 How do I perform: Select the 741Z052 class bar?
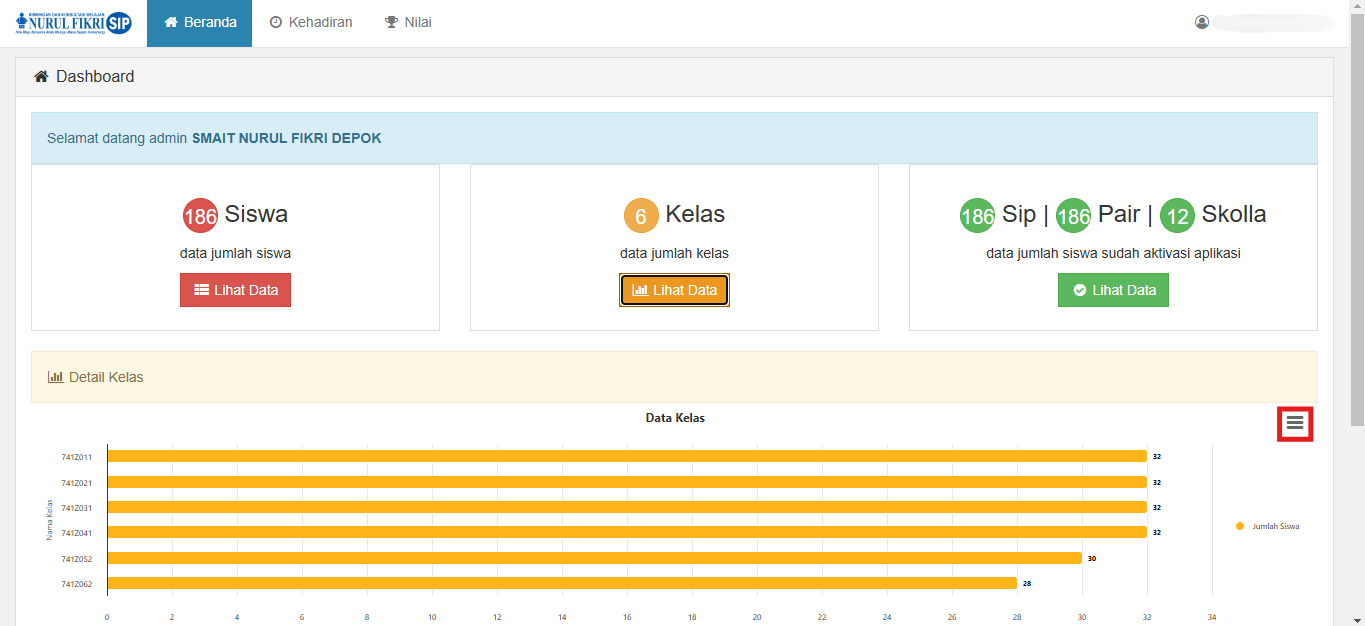(594, 558)
